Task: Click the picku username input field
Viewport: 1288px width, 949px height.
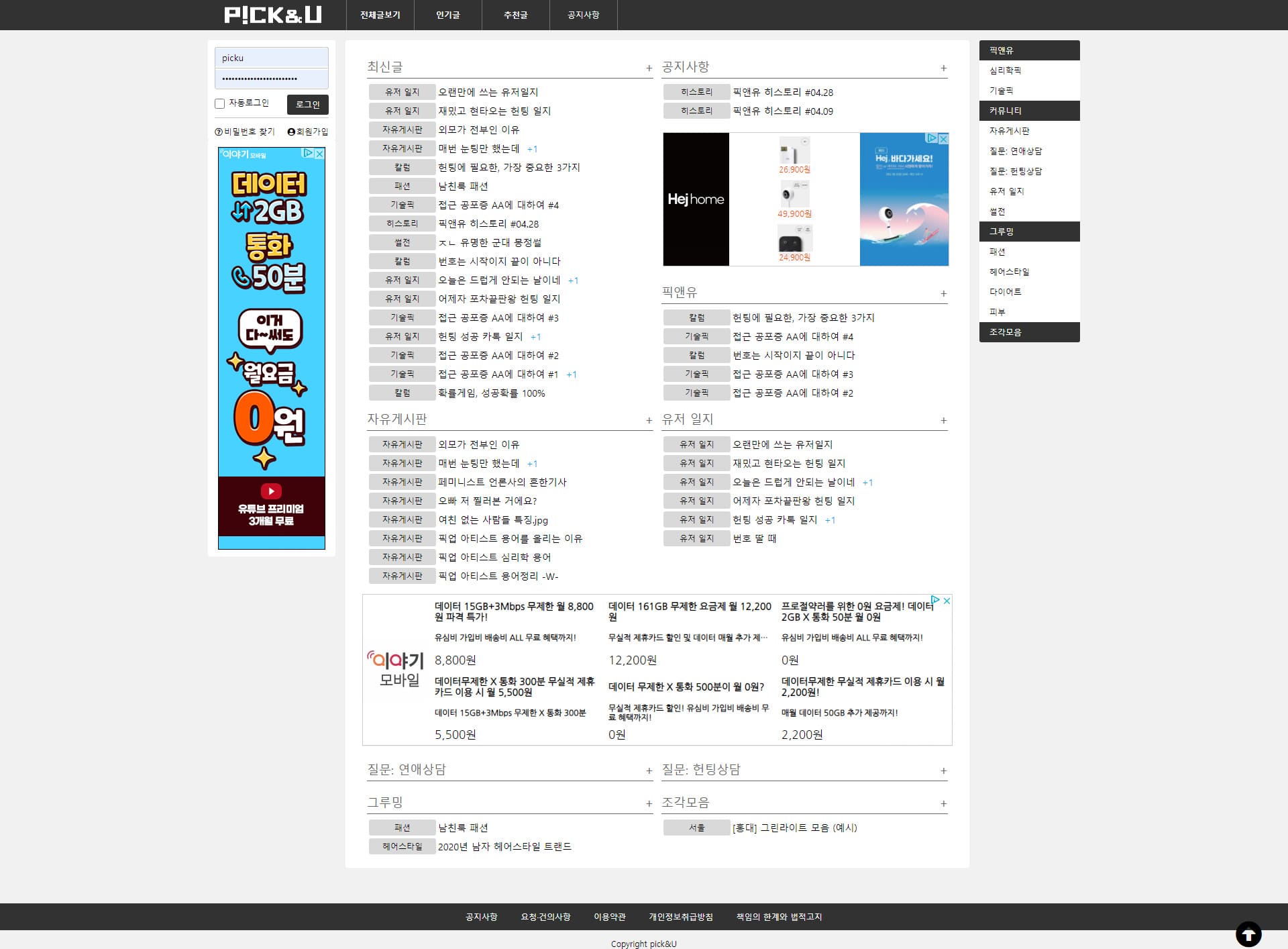Action: [271, 58]
